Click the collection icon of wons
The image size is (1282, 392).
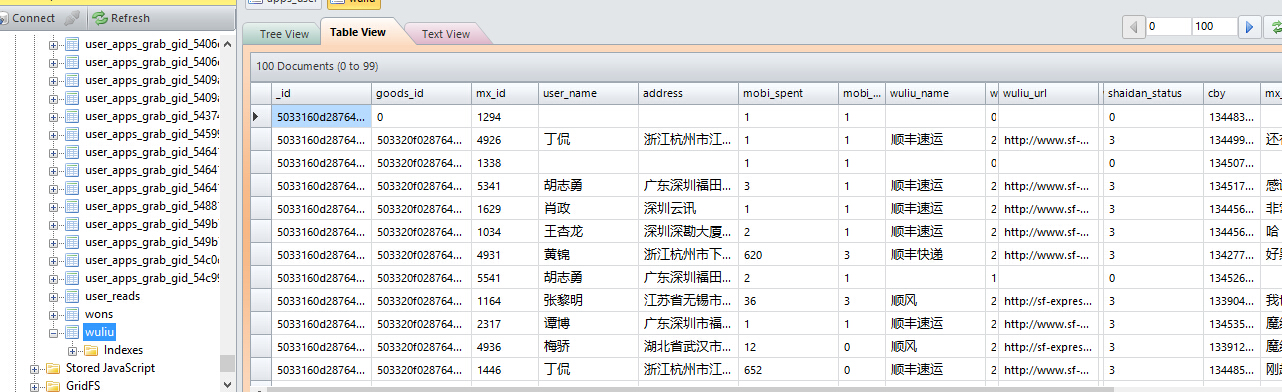click(x=72, y=314)
